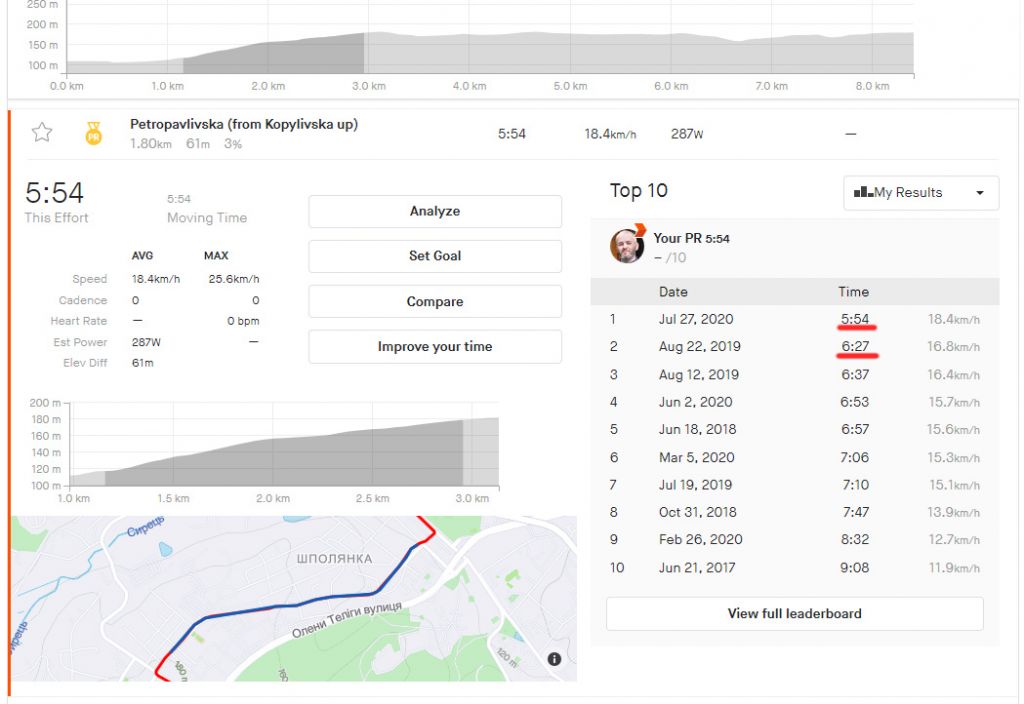Click the Time column header

point(853,292)
